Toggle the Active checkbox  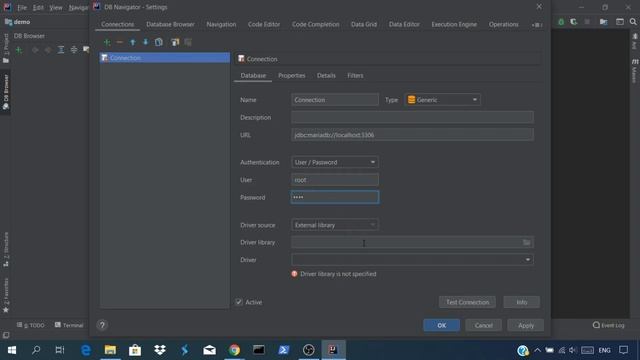coord(239,302)
